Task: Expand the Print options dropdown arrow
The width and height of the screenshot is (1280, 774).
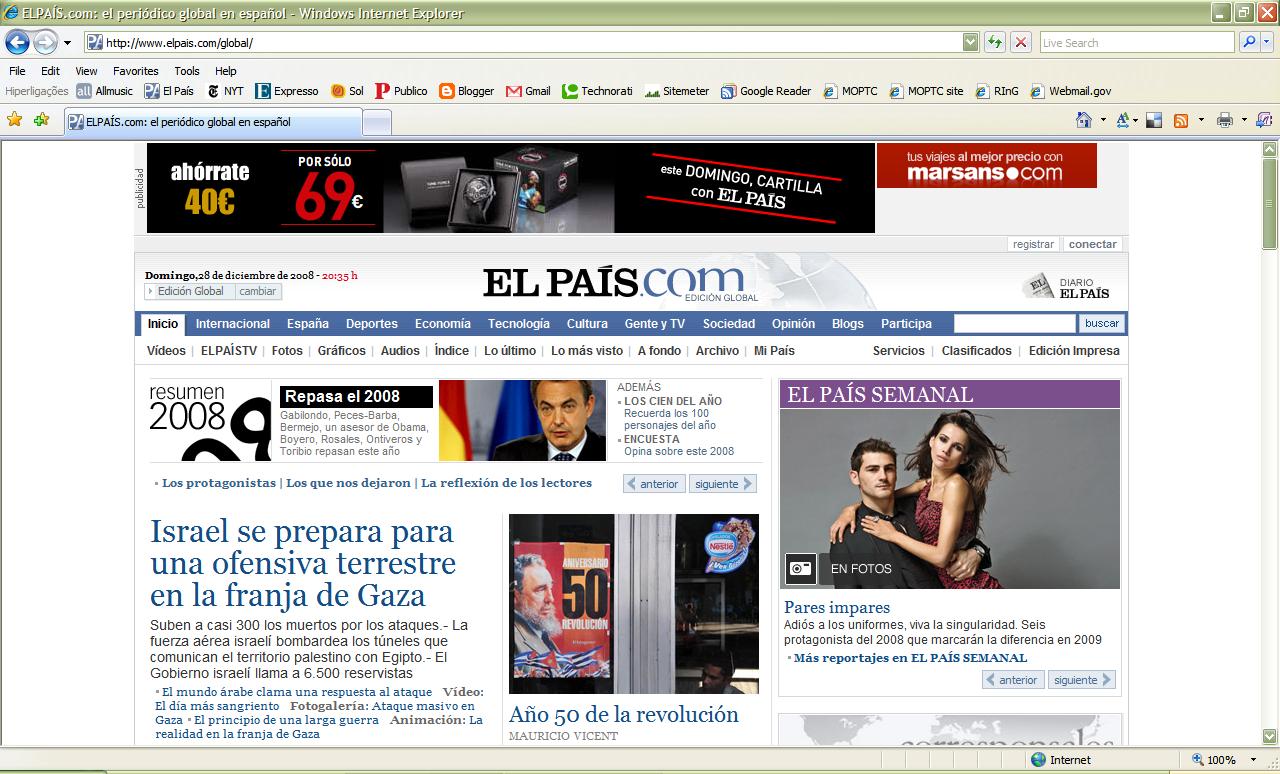Action: coord(1244,120)
